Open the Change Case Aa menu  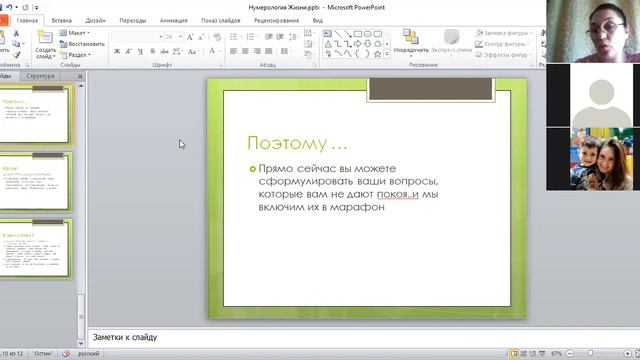tap(193, 51)
